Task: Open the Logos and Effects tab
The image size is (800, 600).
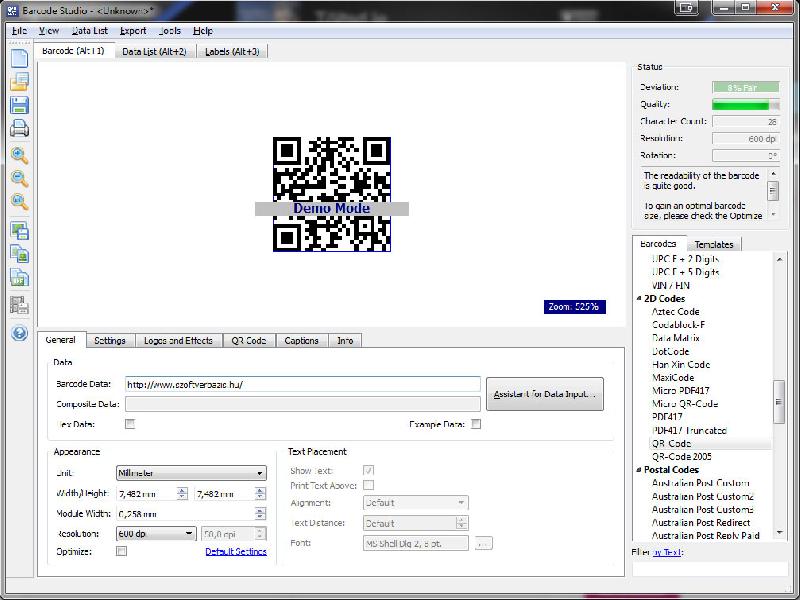Action: pos(179,341)
